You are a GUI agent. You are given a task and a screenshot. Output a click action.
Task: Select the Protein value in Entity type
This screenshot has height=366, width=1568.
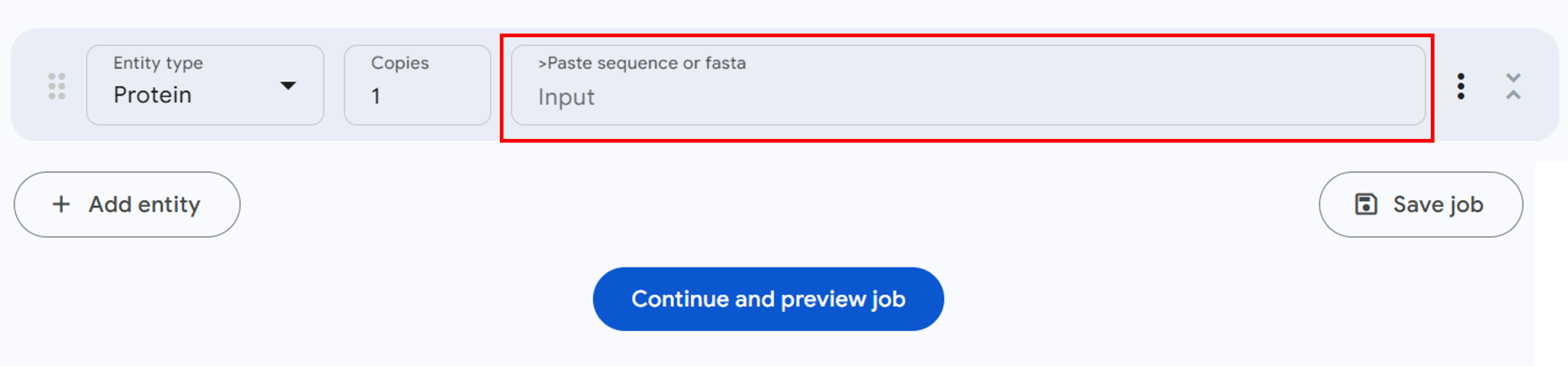153,95
